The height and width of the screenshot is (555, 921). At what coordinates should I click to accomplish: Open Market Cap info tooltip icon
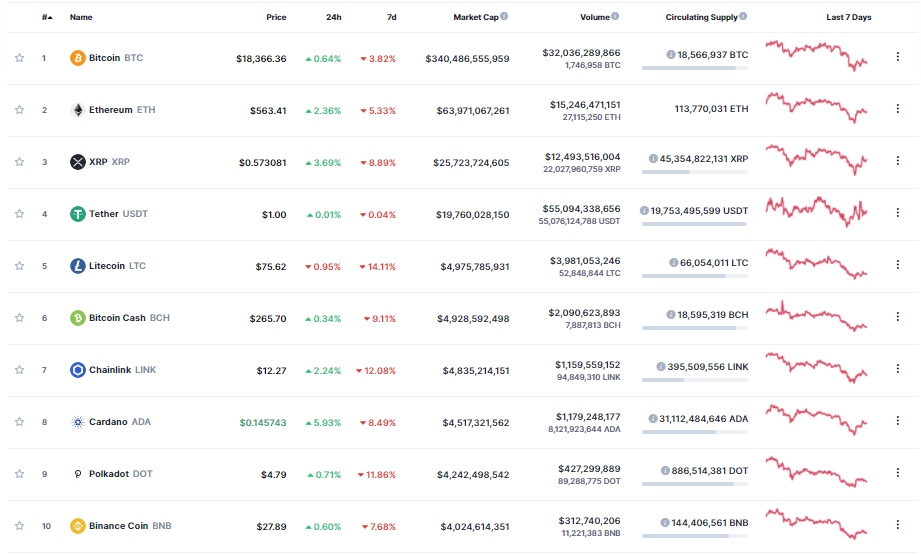(x=504, y=16)
